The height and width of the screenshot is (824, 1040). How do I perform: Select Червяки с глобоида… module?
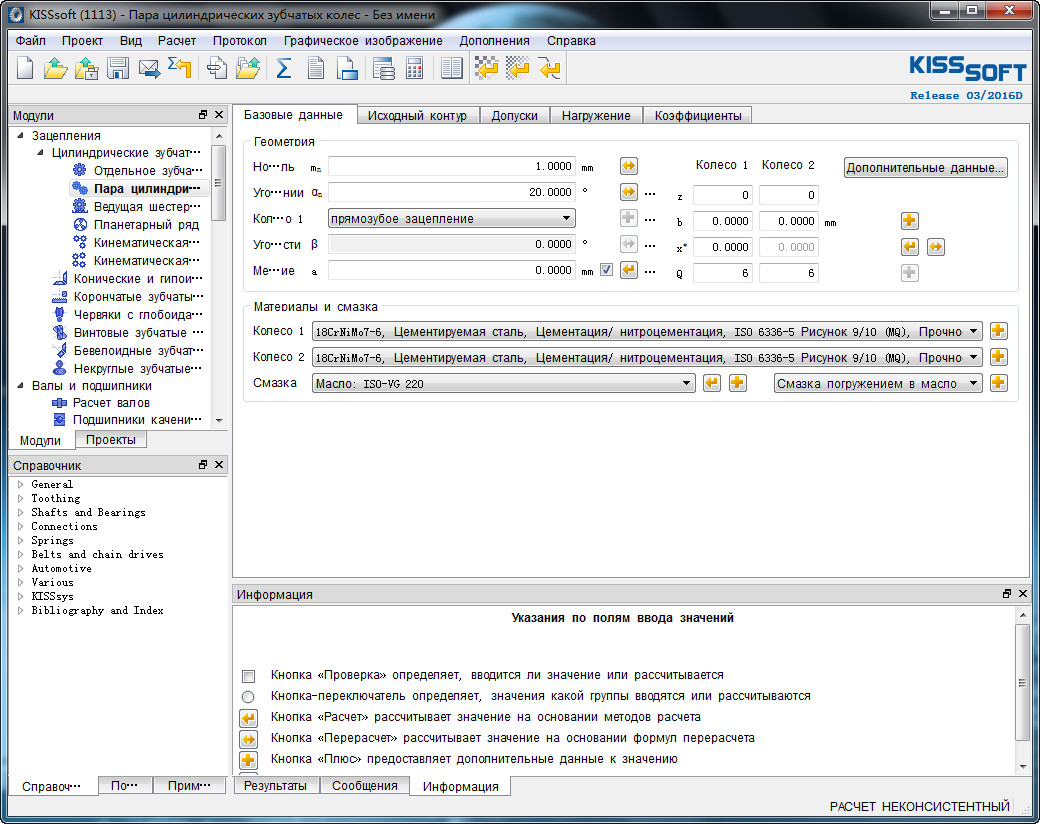tap(138, 314)
